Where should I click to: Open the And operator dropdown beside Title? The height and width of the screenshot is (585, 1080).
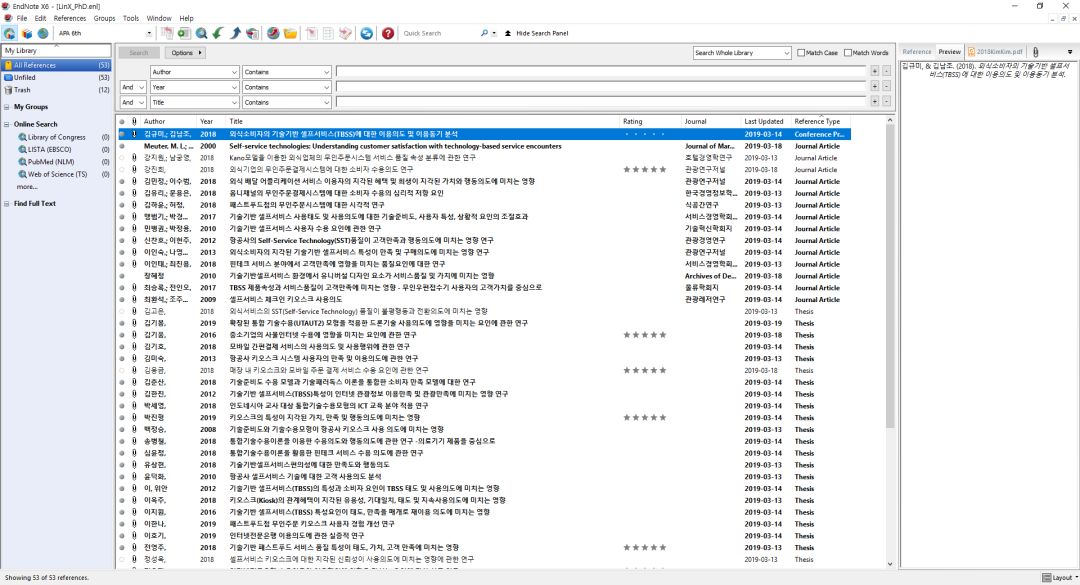(133, 102)
